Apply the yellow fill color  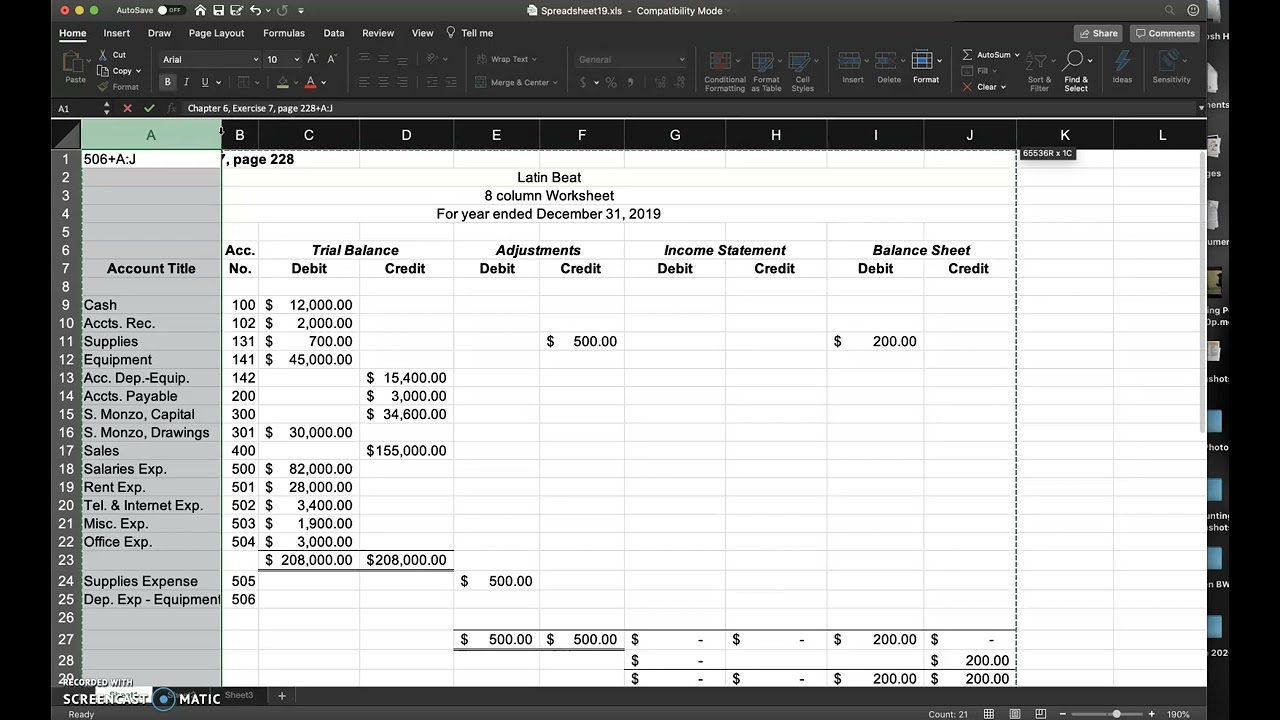click(283, 82)
